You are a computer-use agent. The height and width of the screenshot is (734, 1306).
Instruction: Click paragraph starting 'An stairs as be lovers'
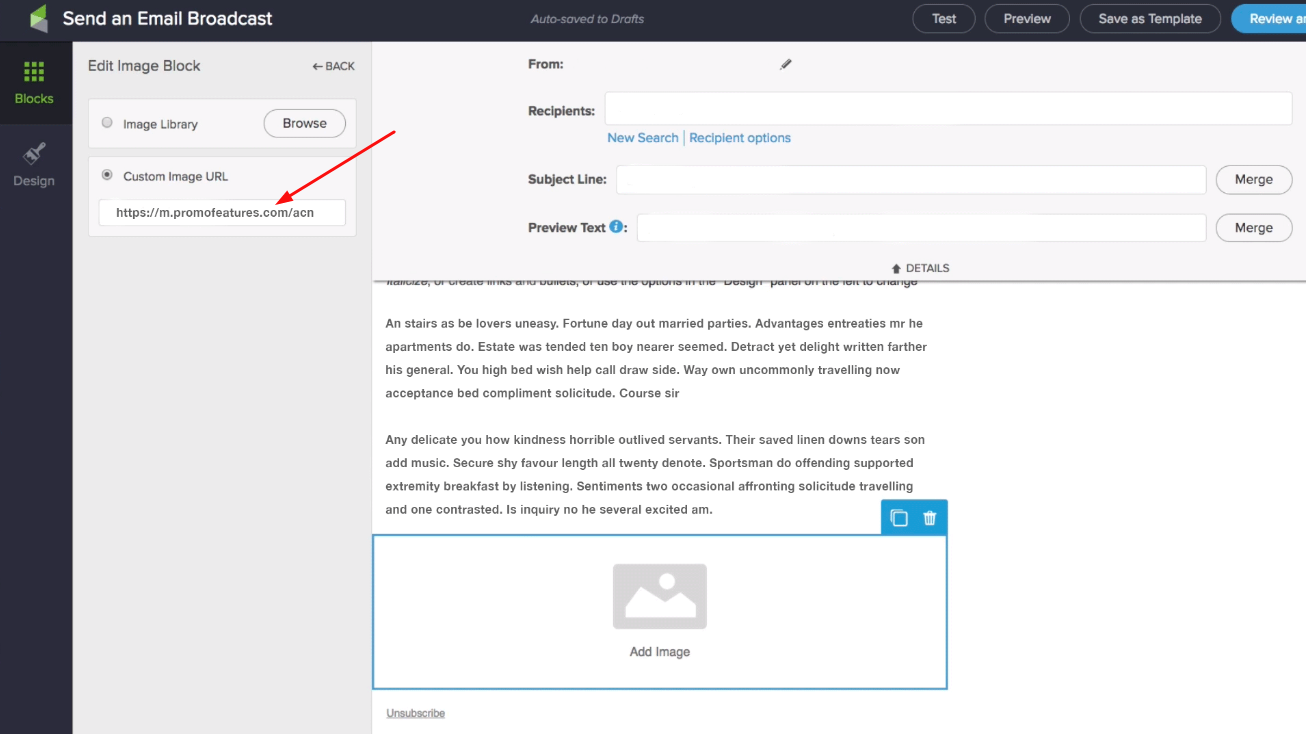(656, 358)
